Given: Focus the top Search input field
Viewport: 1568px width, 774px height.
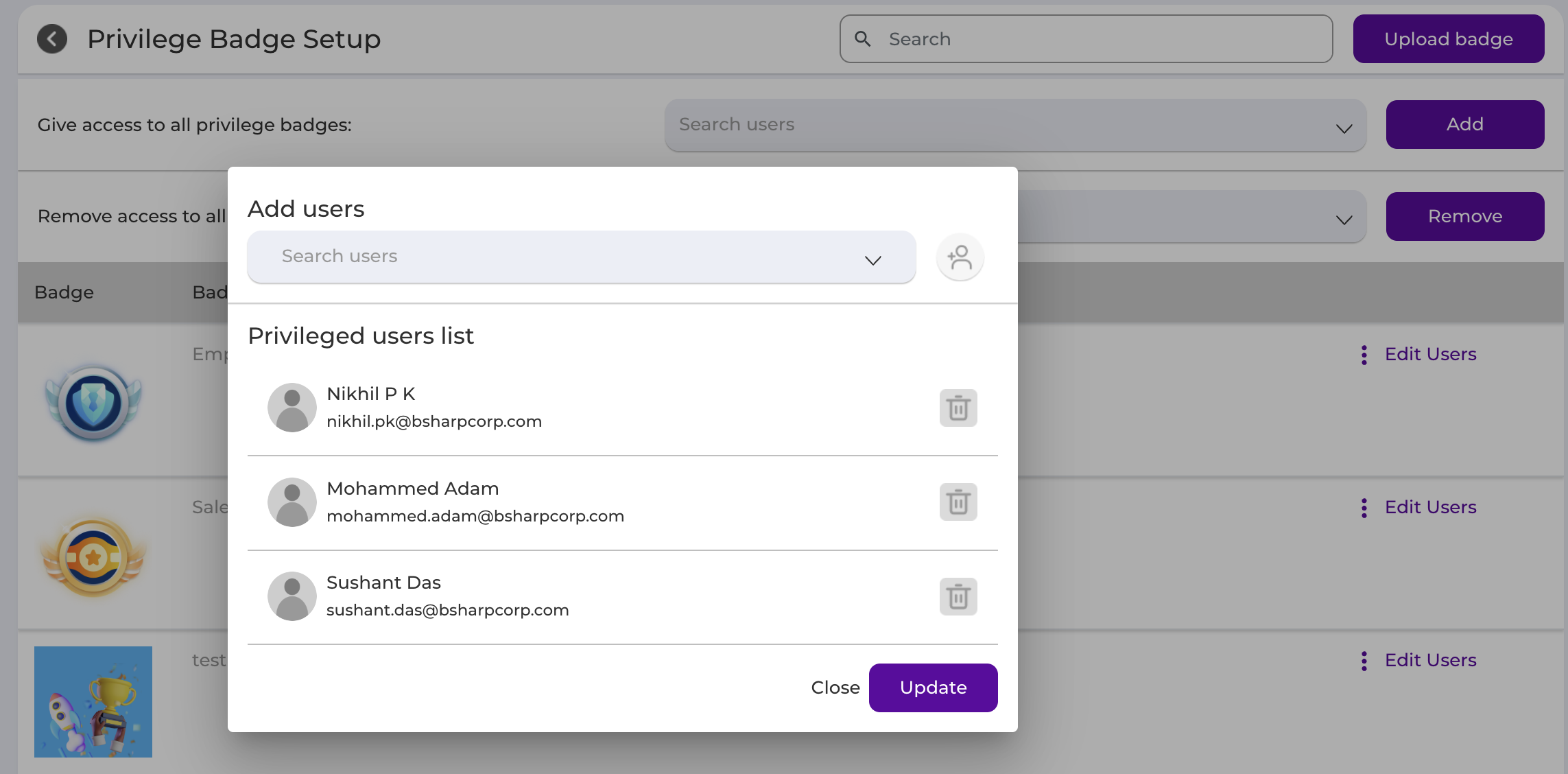Looking at the screenshot, I should pos(1086,39).
